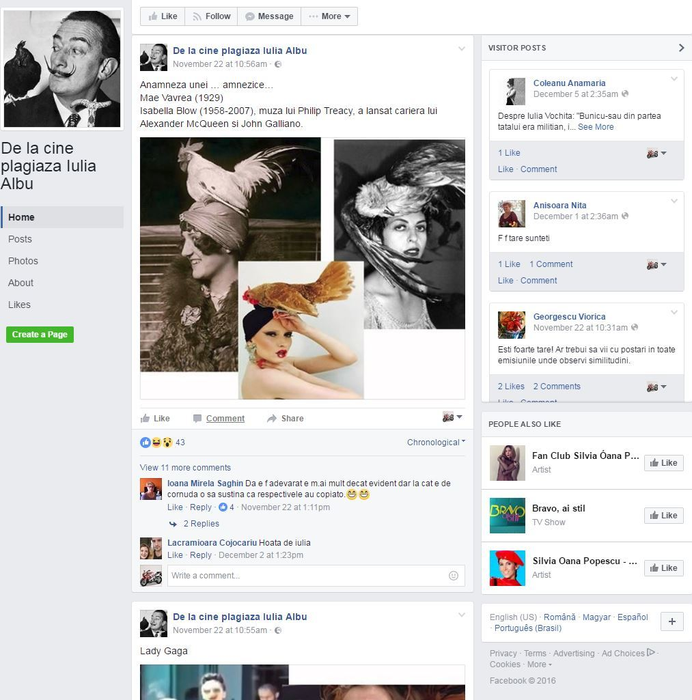Viewport: 692px width, 700px height.
Task: Switch language to Magyar
Action: coord(596,617)
